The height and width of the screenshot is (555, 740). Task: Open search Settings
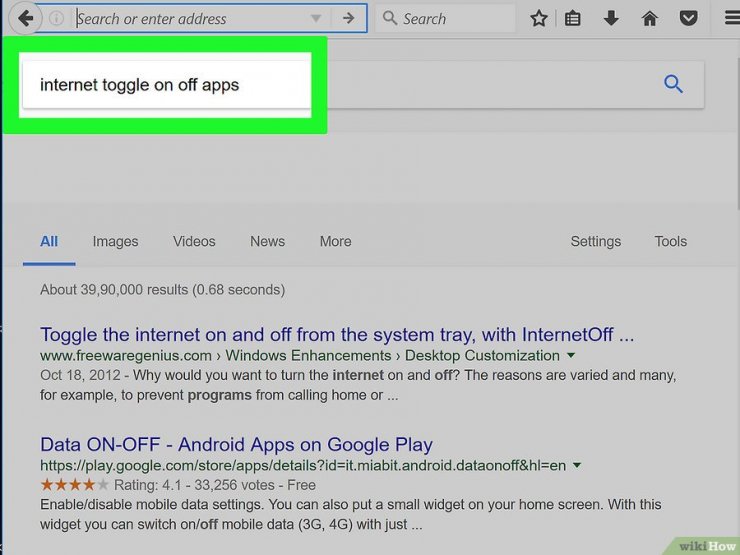coord(596,241)
